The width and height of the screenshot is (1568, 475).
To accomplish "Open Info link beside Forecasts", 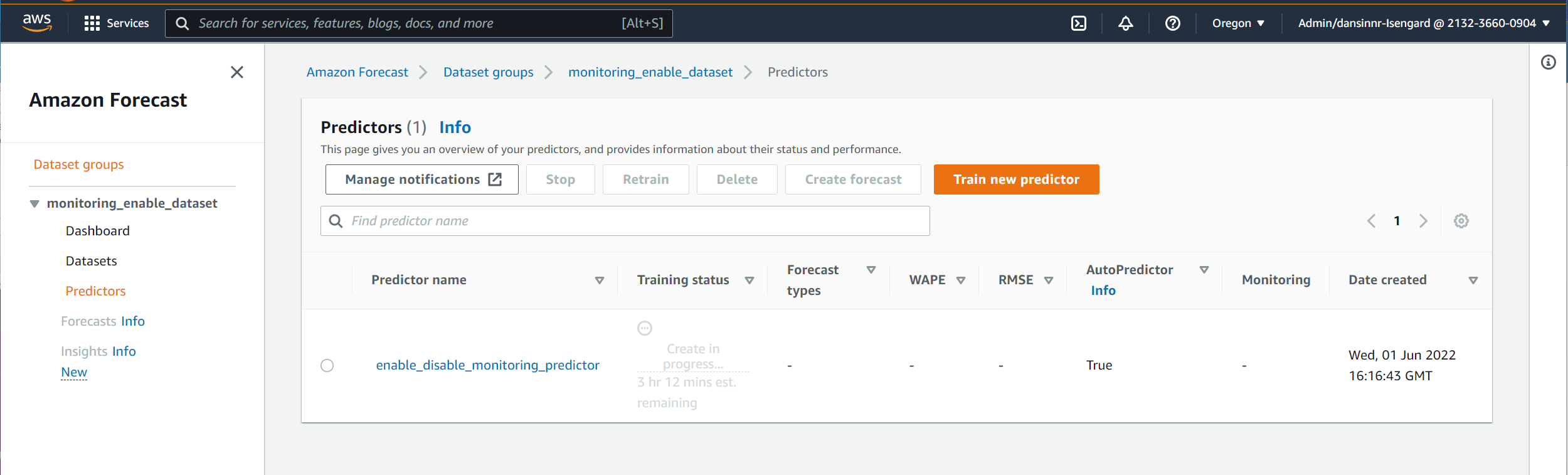I will pyautogui.click(x=133, y=321).
